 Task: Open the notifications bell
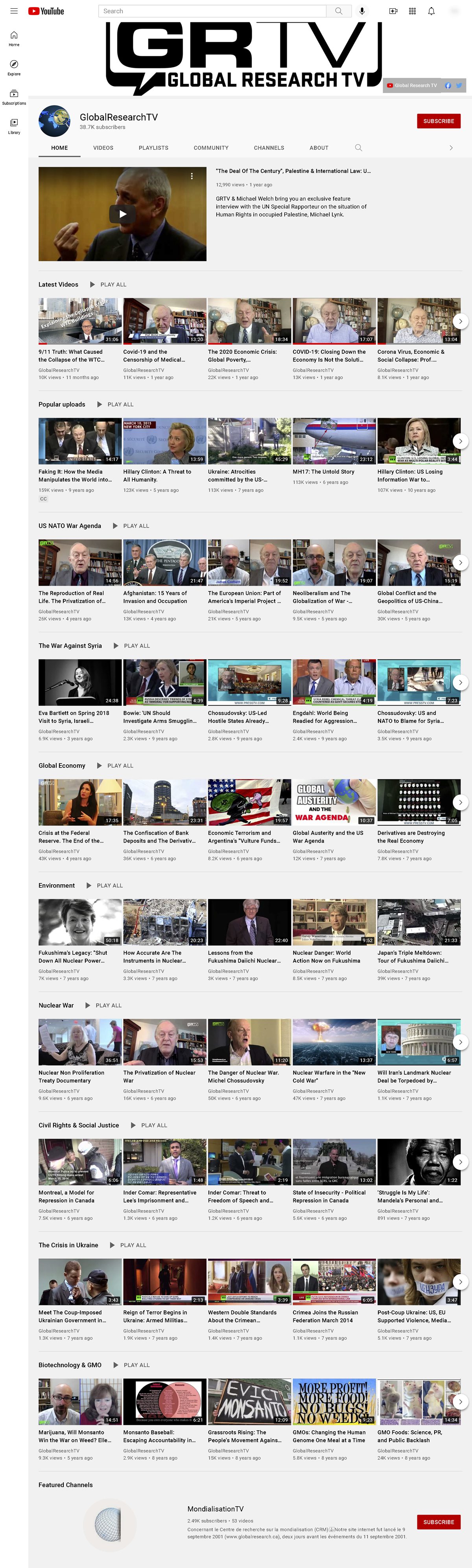coord(431,11)
